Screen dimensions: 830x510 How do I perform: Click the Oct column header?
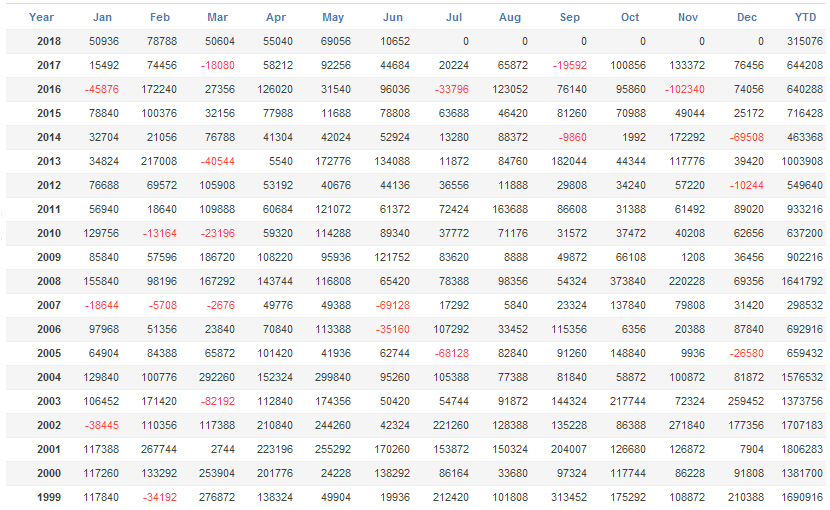click(630, 17)
